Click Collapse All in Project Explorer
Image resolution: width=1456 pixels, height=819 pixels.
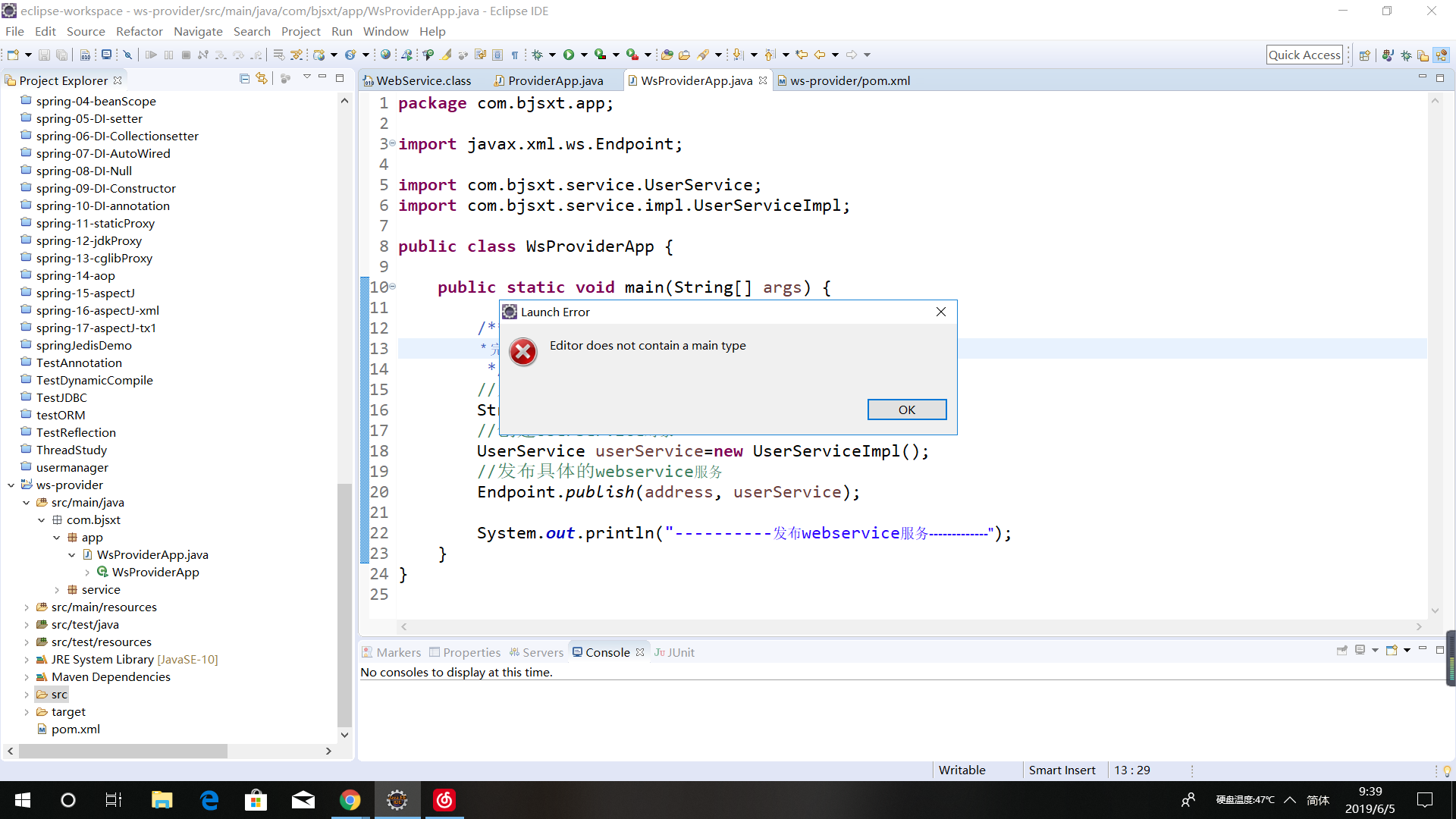[244, 78]
